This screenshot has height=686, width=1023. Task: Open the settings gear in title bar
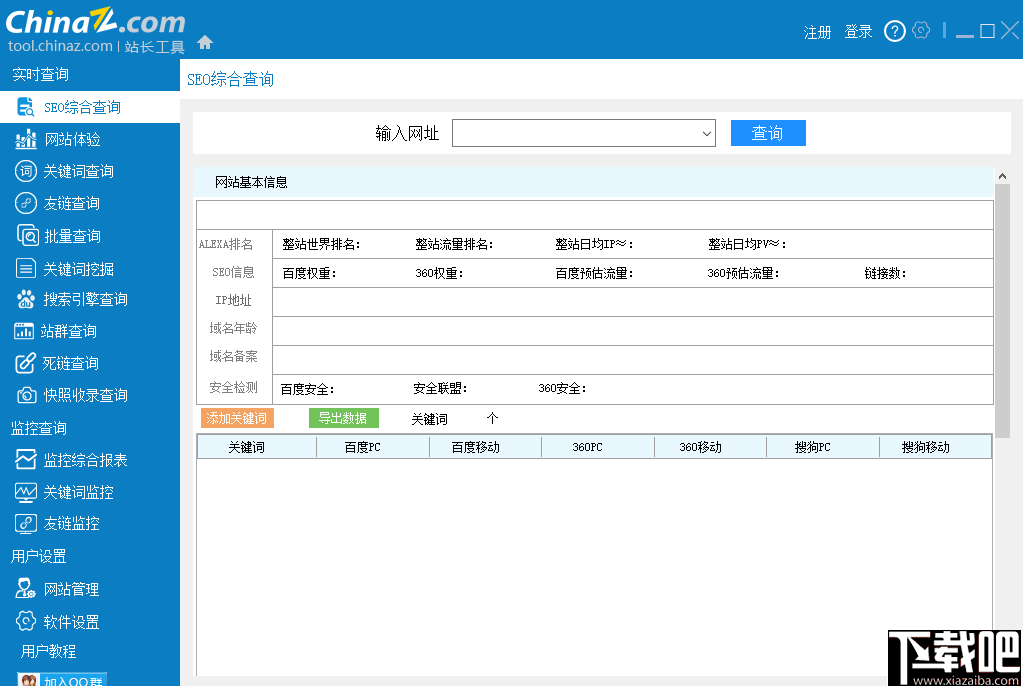pyautogui.click(x=921, y=30)
